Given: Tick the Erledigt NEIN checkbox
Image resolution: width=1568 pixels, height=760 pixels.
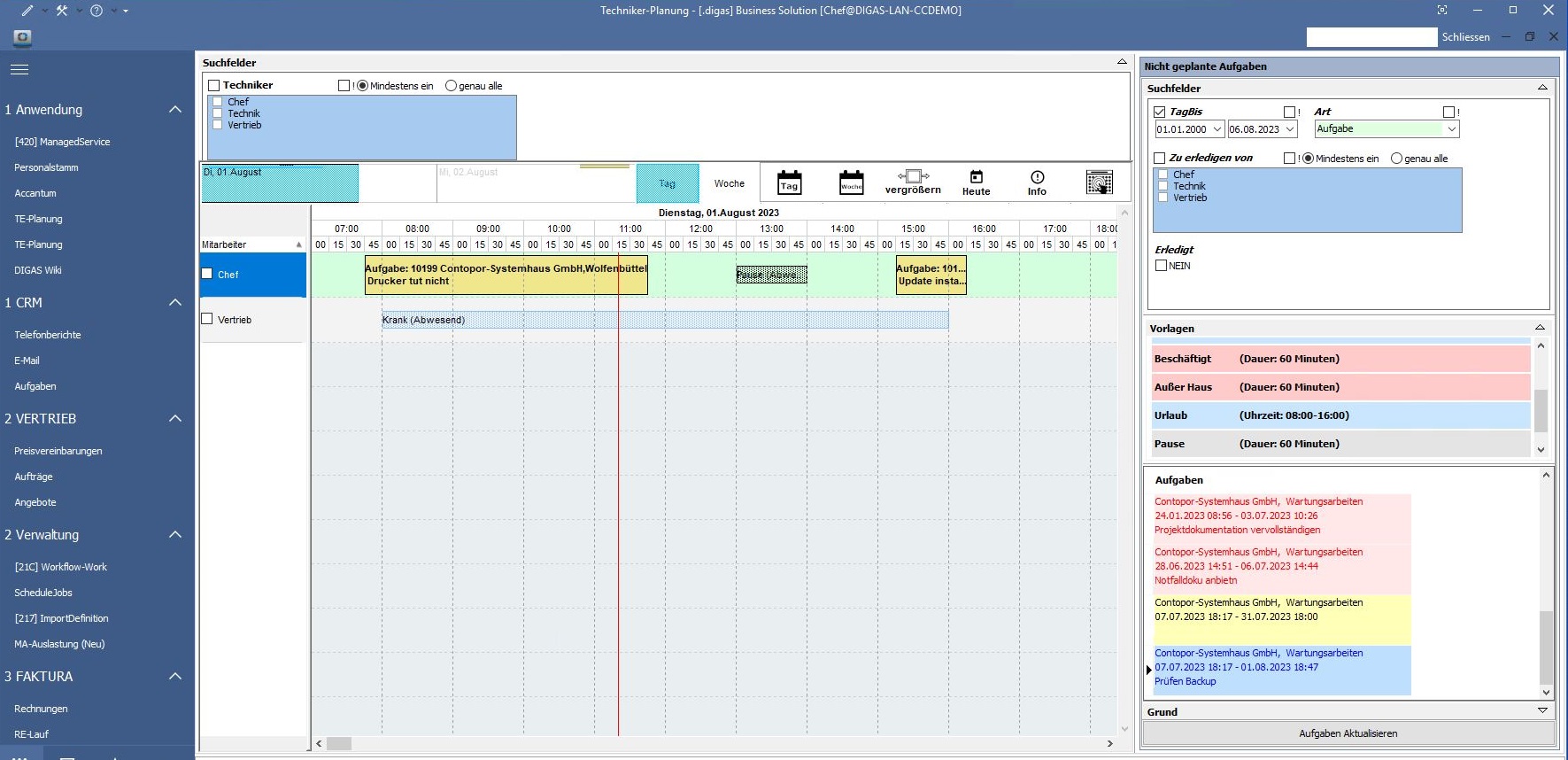Looking at the screenshot, I should pos(1161,265).
